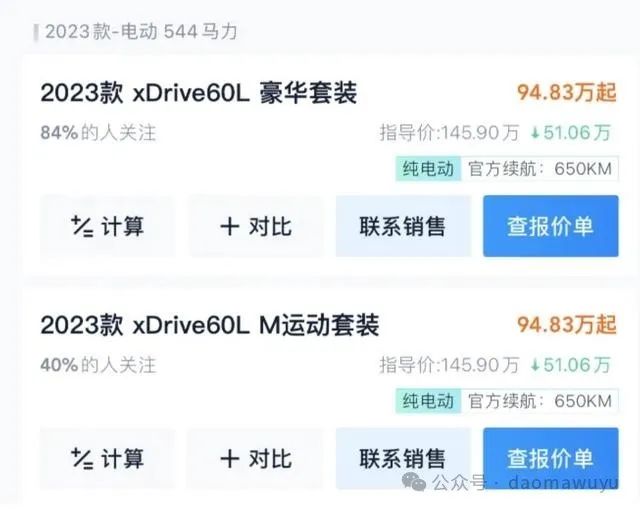Select the 2023款-电动 544马力 section header
The width and height of the screenshot is (640, 509).
tap(141, 32)
